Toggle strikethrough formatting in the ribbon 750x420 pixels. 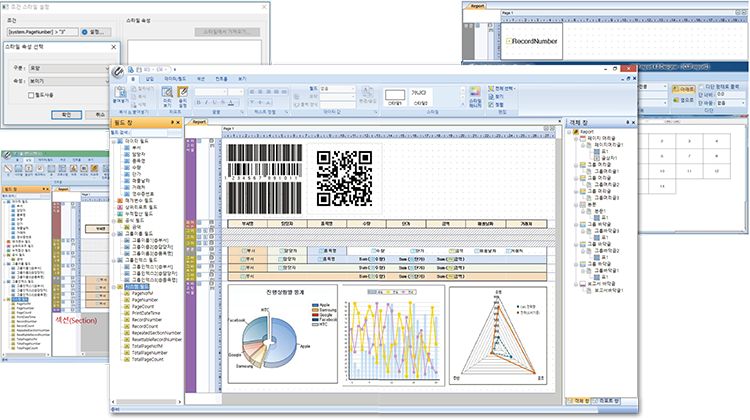pos(222,102)
